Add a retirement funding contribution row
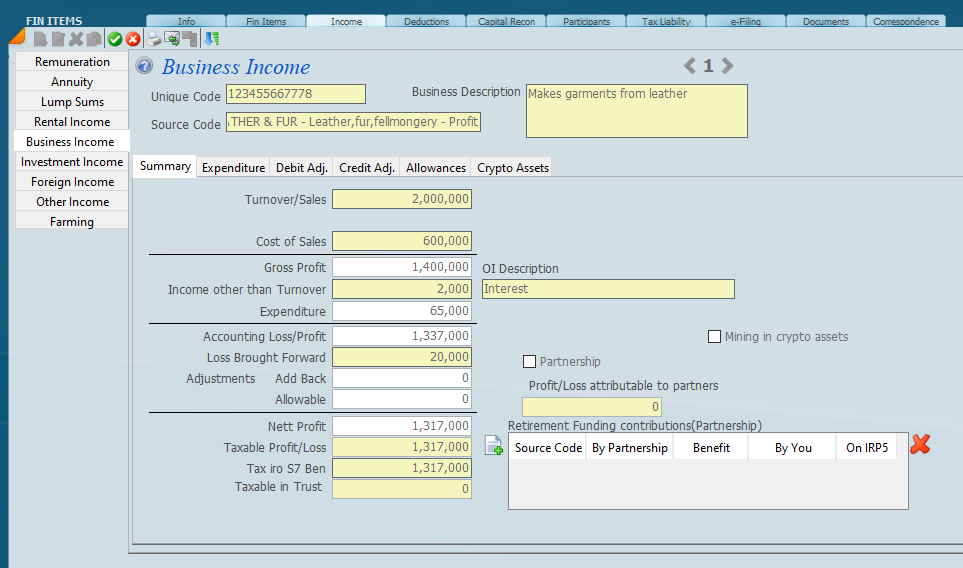963x568 pixels. (x=493, y=447)
